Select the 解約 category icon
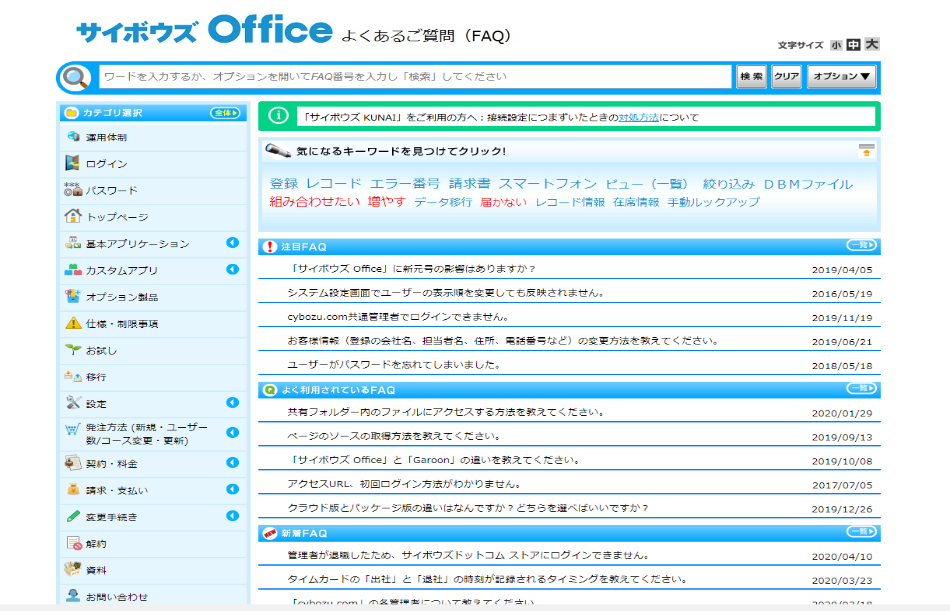The image size is (950, 611). coord(72,544)
